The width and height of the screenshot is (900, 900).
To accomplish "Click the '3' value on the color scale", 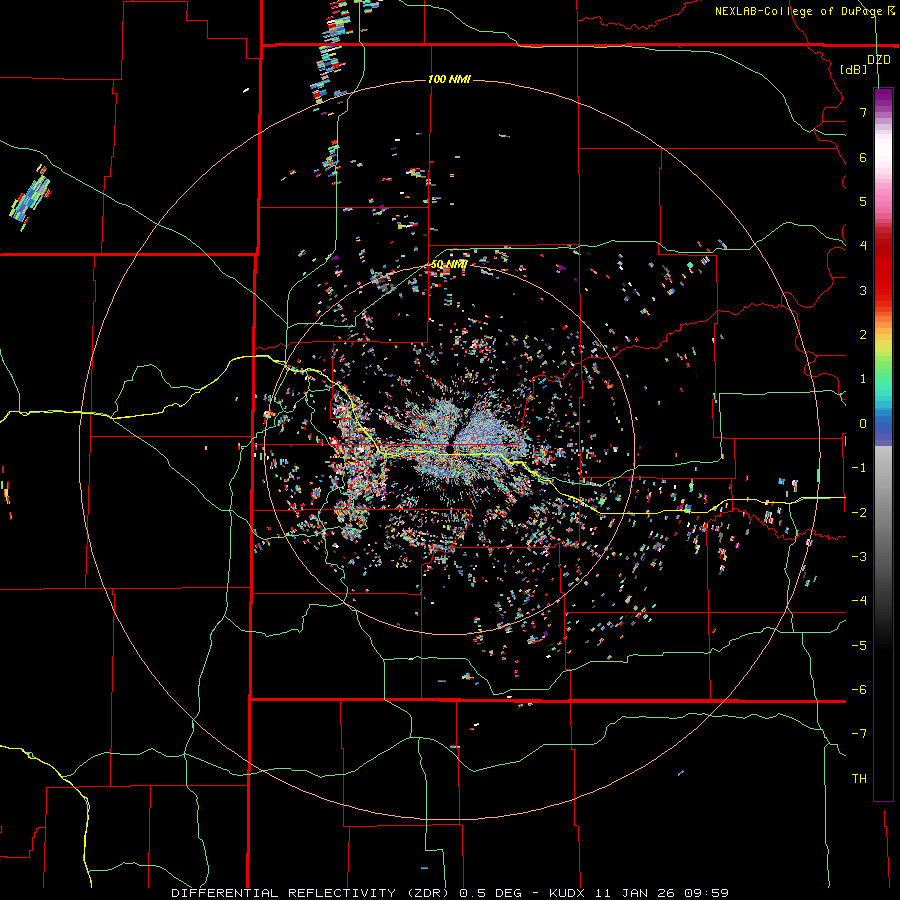I will [863, 290].
